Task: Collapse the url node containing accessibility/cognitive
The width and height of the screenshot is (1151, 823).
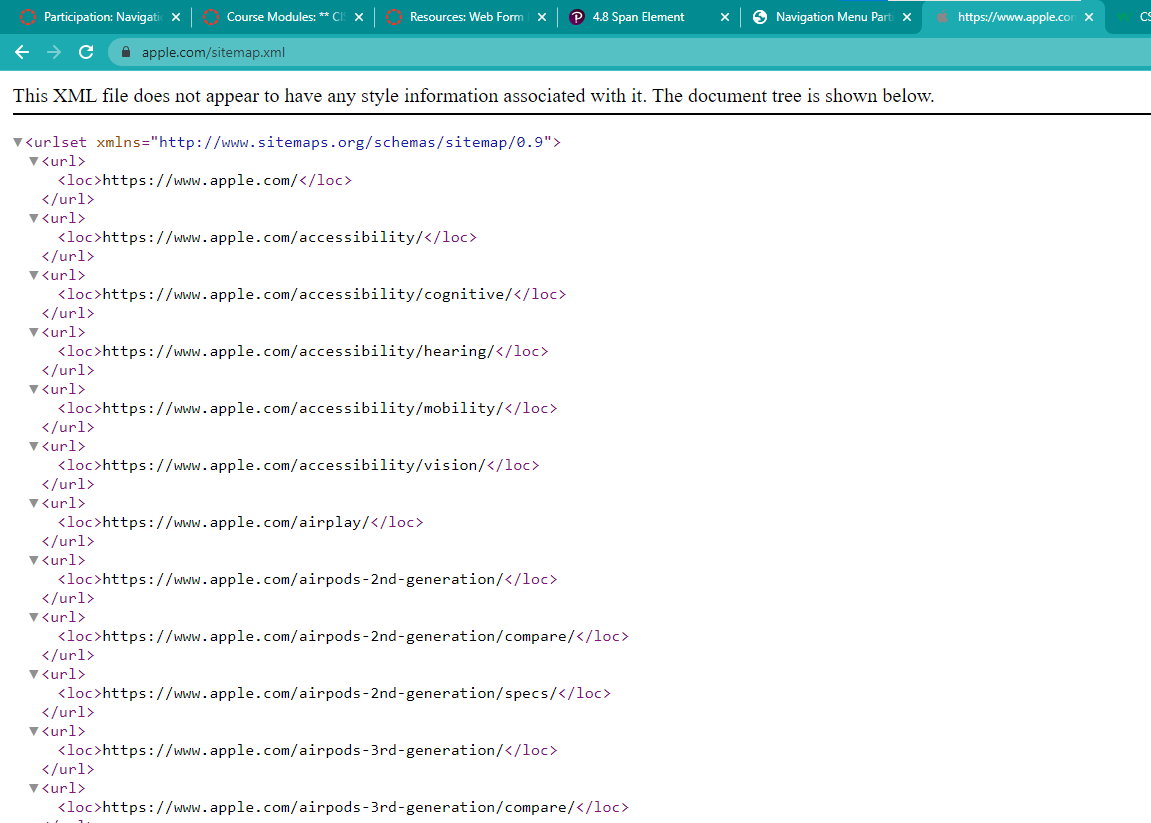Action: pos(34,275)
